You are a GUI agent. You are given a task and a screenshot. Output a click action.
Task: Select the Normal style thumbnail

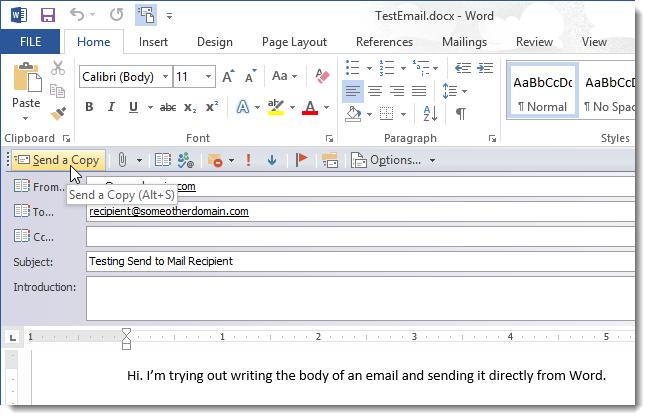(542, 91)
